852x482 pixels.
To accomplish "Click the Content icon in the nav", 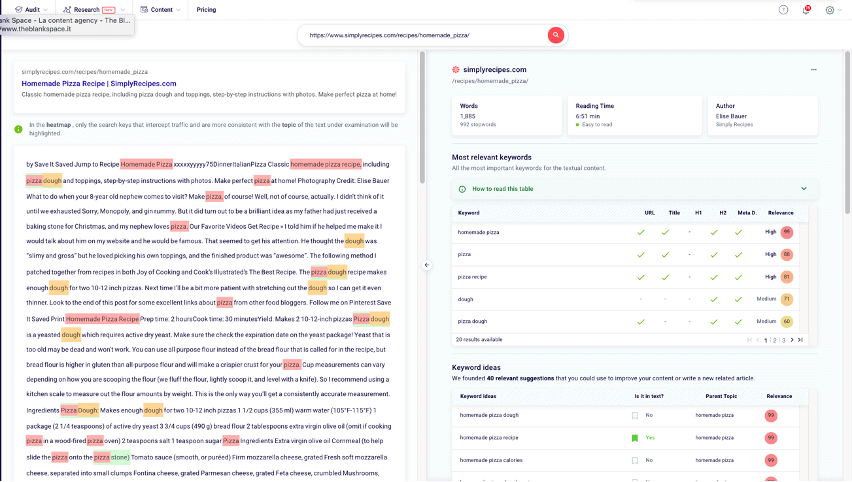I will click(144, 10).
